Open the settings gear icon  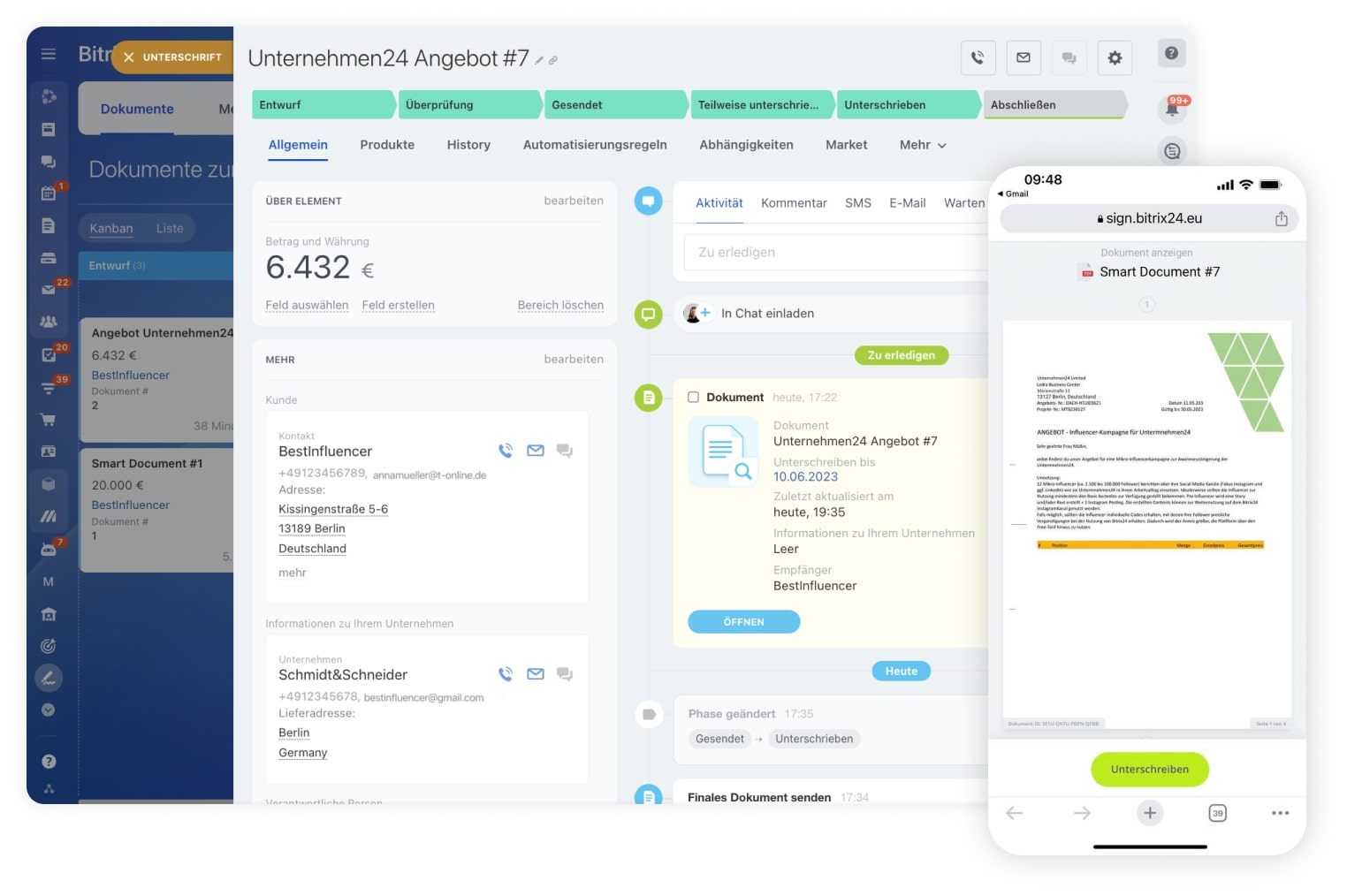1115,58
